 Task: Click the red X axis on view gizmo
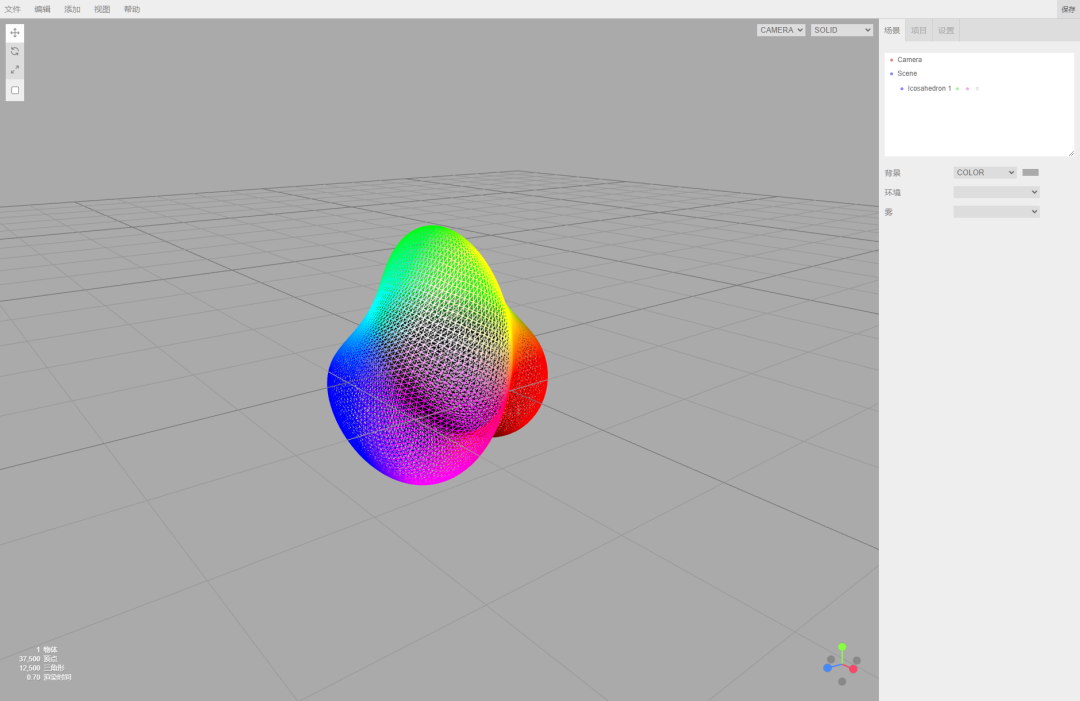[853, 669]
